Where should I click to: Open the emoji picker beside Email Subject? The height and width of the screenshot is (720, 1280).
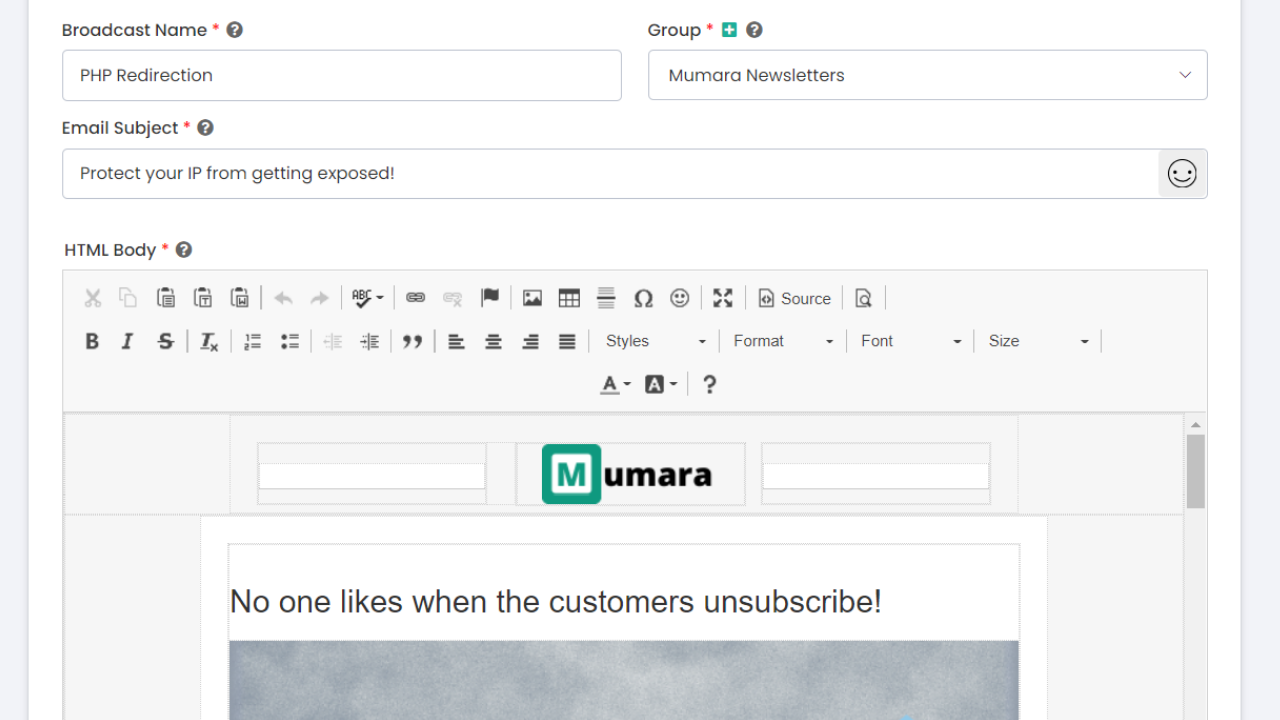pyautogui.click(x=1182, y=174)
